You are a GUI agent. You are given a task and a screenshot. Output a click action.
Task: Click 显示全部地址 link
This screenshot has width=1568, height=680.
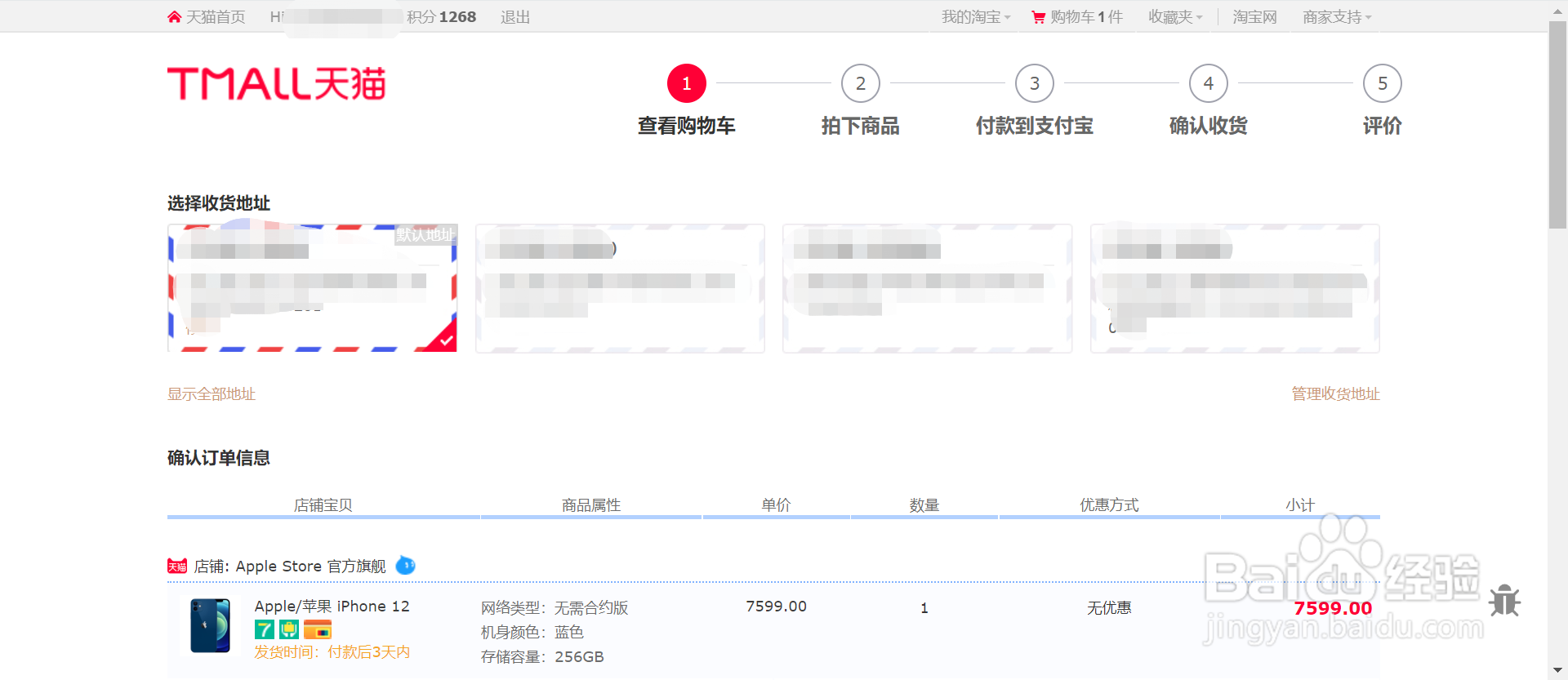[x=212, y=394]
